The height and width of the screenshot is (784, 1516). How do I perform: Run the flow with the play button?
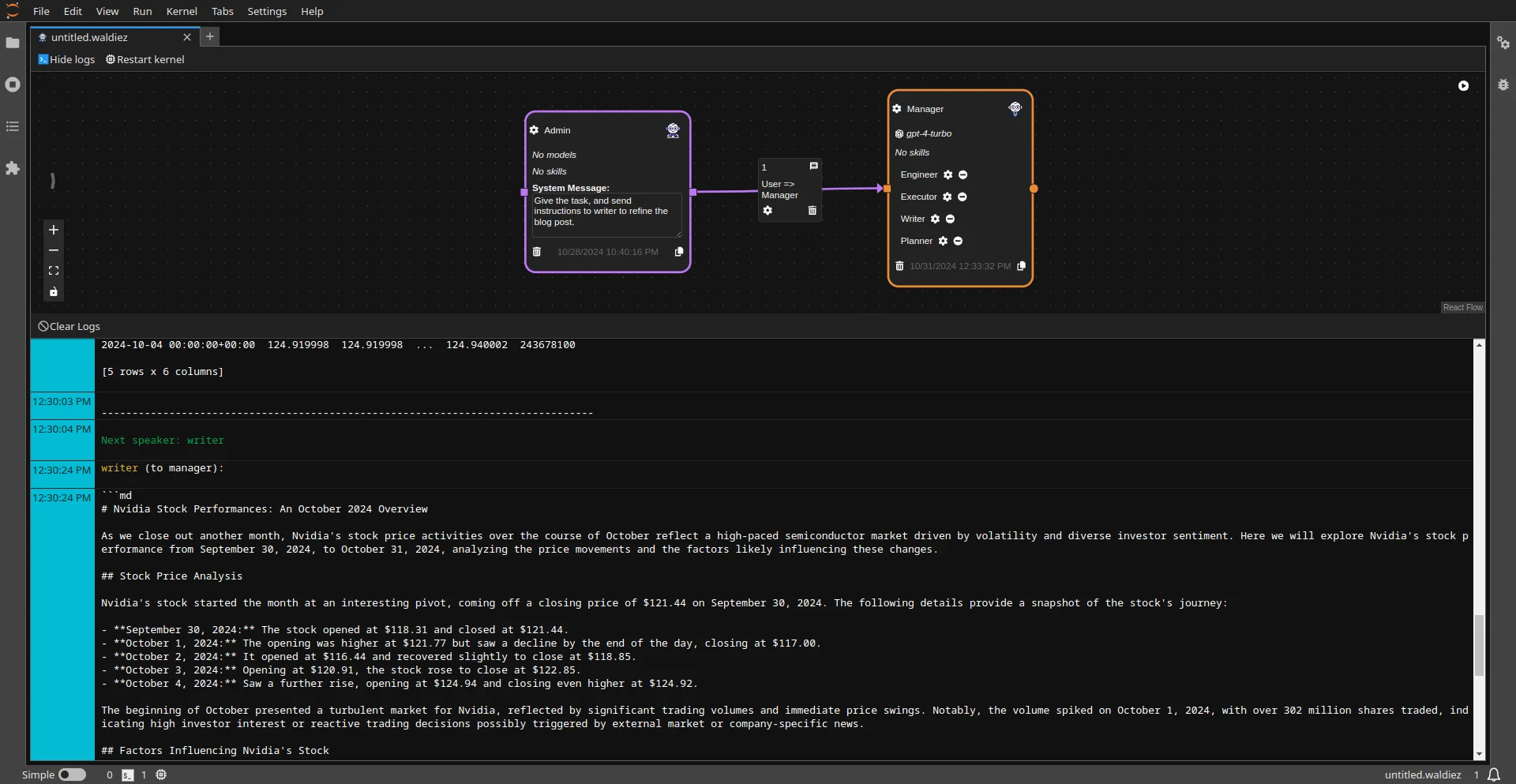pyautogui.click(x=1463, y=85)
